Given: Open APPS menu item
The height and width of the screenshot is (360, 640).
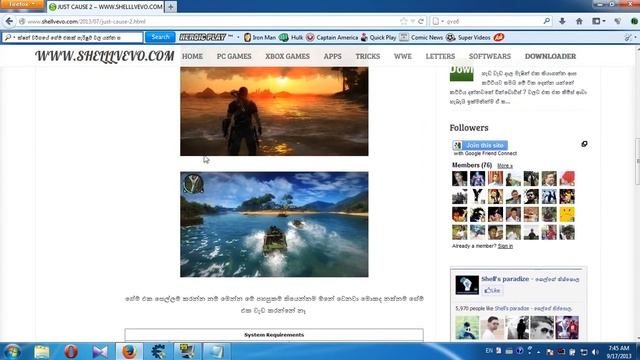Looking at the screenshot, I should [x=332, y=56].
